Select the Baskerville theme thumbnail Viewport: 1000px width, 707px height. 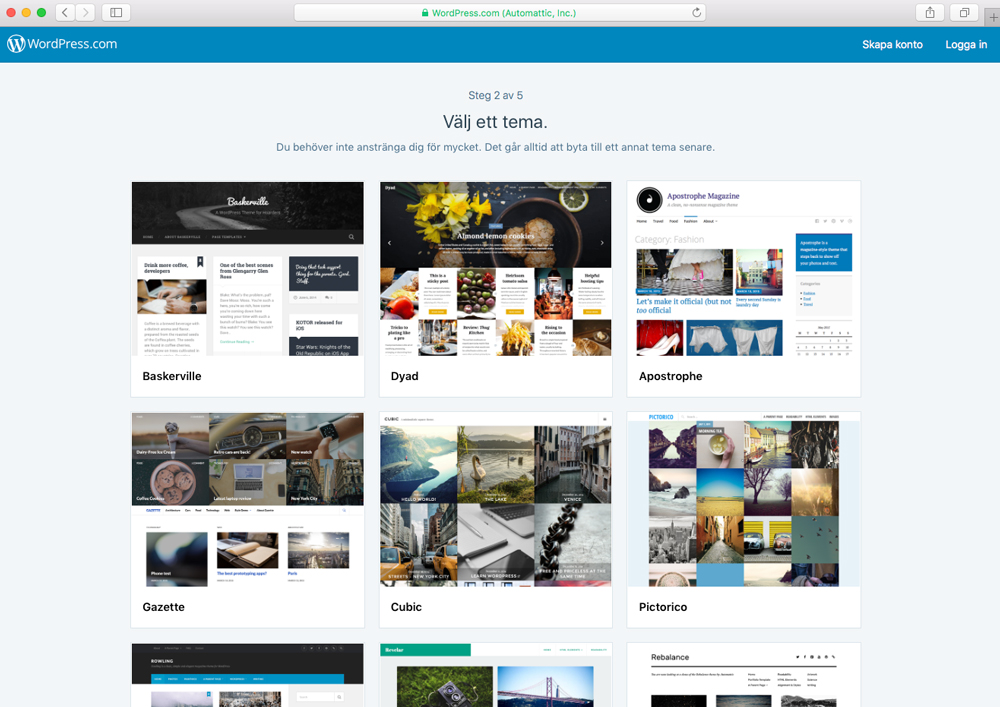(x=248, y=269)
